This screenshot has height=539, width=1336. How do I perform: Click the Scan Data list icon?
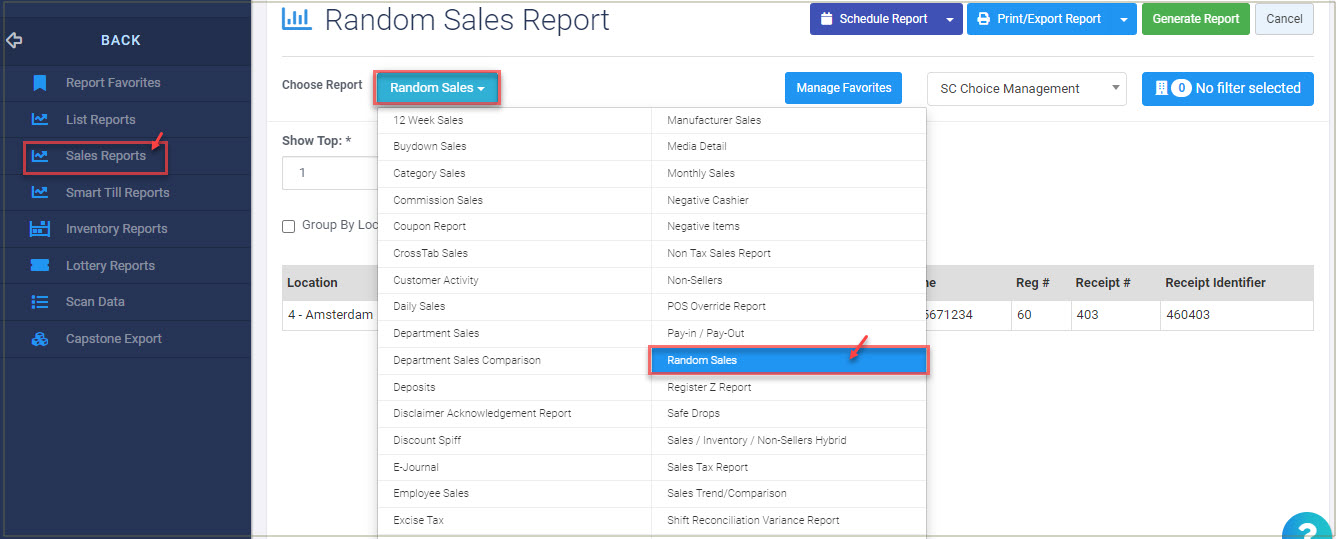(40, 302)
